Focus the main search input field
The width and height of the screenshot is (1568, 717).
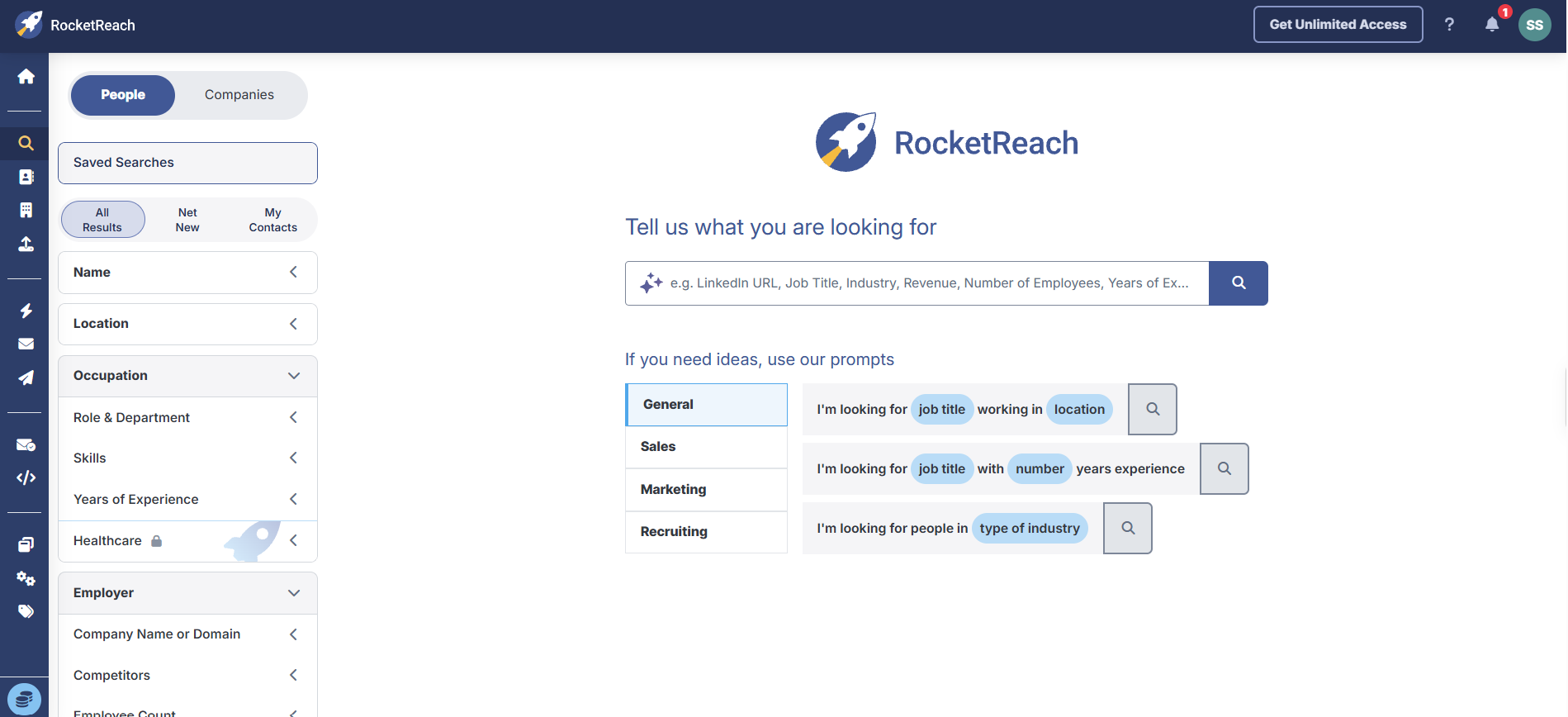[x=917, y=283]
